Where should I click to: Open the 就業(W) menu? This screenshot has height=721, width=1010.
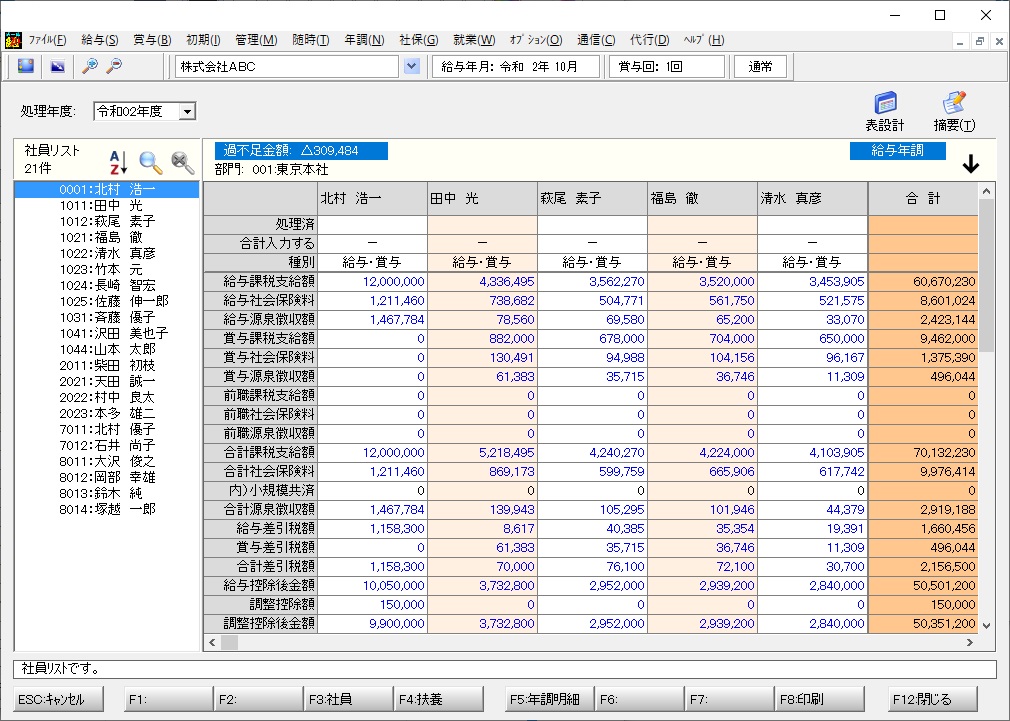(474, 40)
